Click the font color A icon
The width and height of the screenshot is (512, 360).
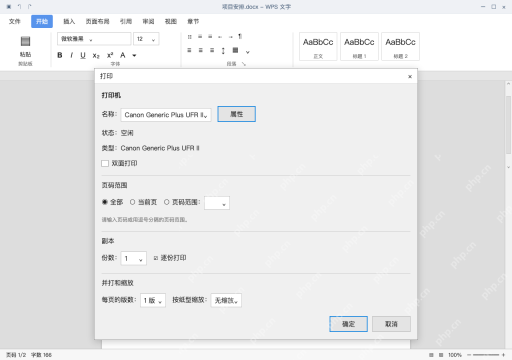click(x=123, y=55)
